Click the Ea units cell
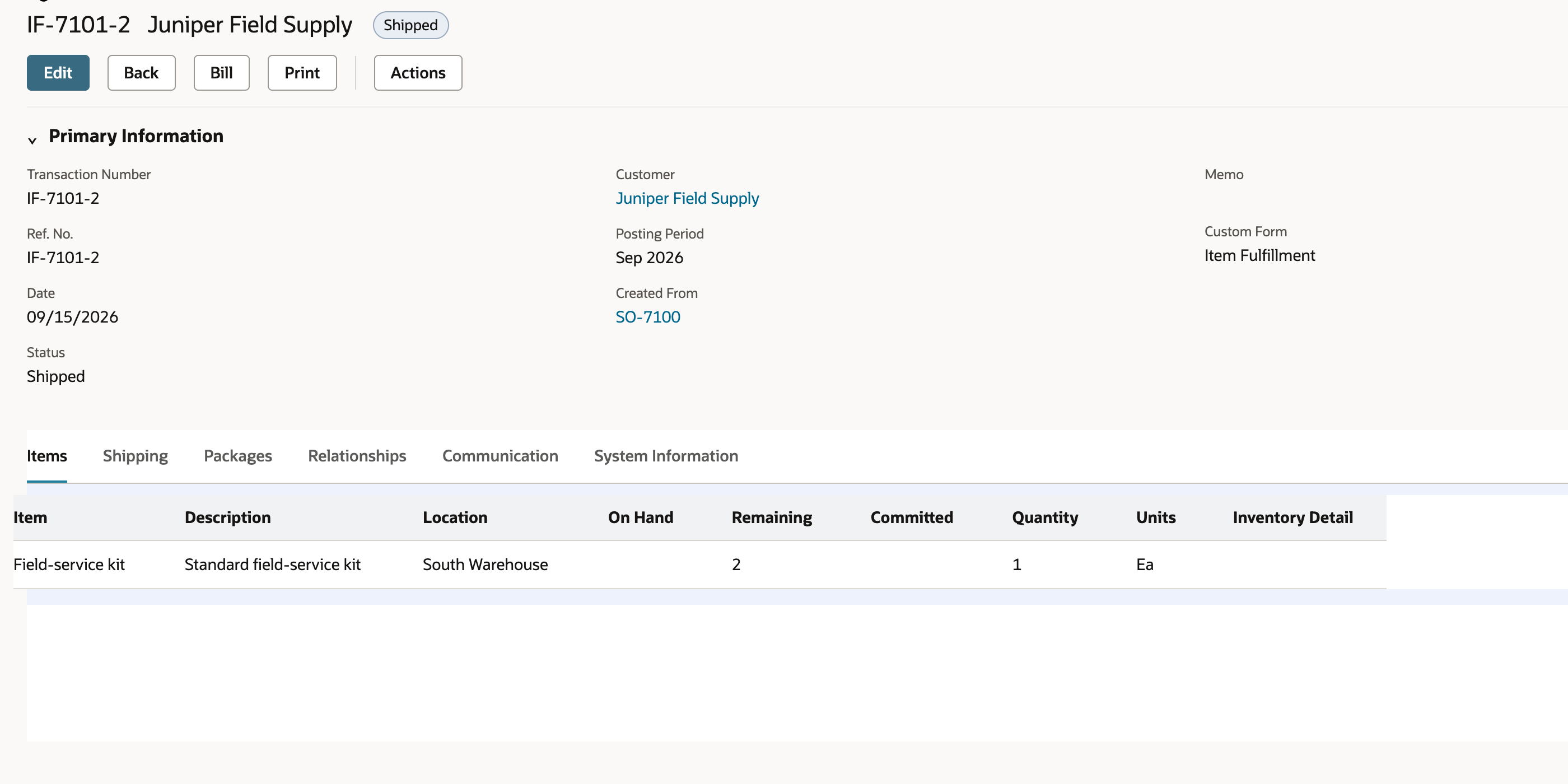Screen dimensions: 1568x784 tap(1144, 564)
